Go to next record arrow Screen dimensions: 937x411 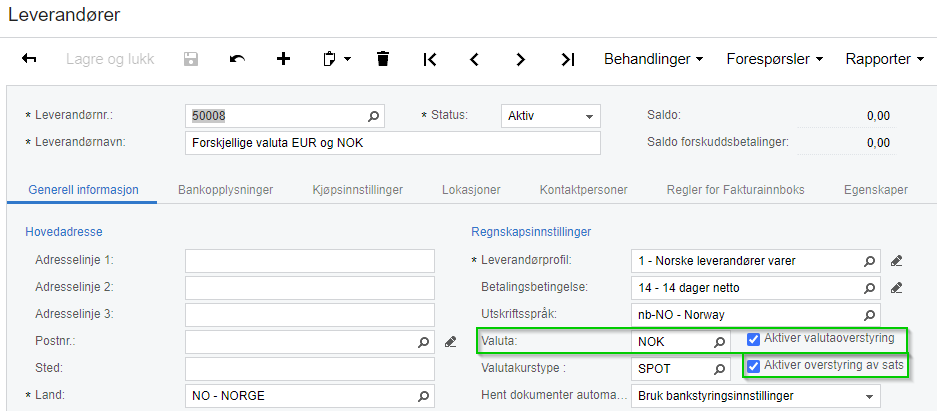520,59
